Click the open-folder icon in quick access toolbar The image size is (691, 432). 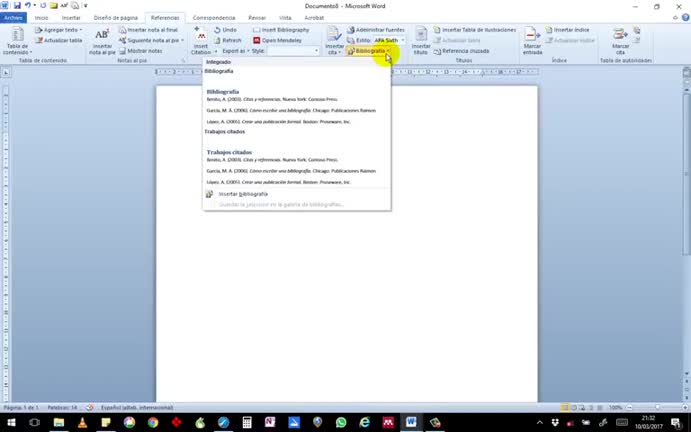pos(53,6)
